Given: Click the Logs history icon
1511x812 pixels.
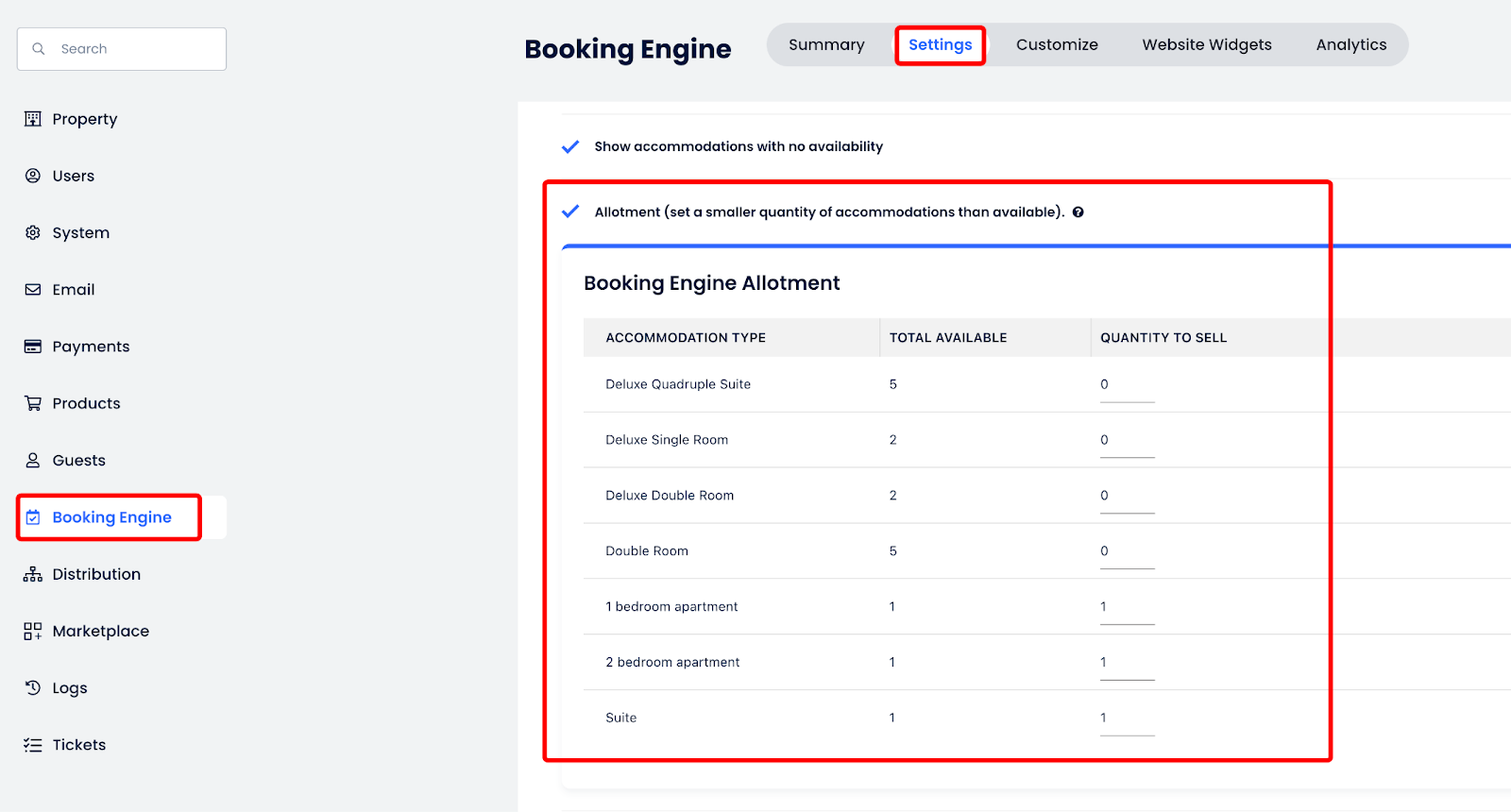Looking at the screenshot, I should click(x=33, y=687).
